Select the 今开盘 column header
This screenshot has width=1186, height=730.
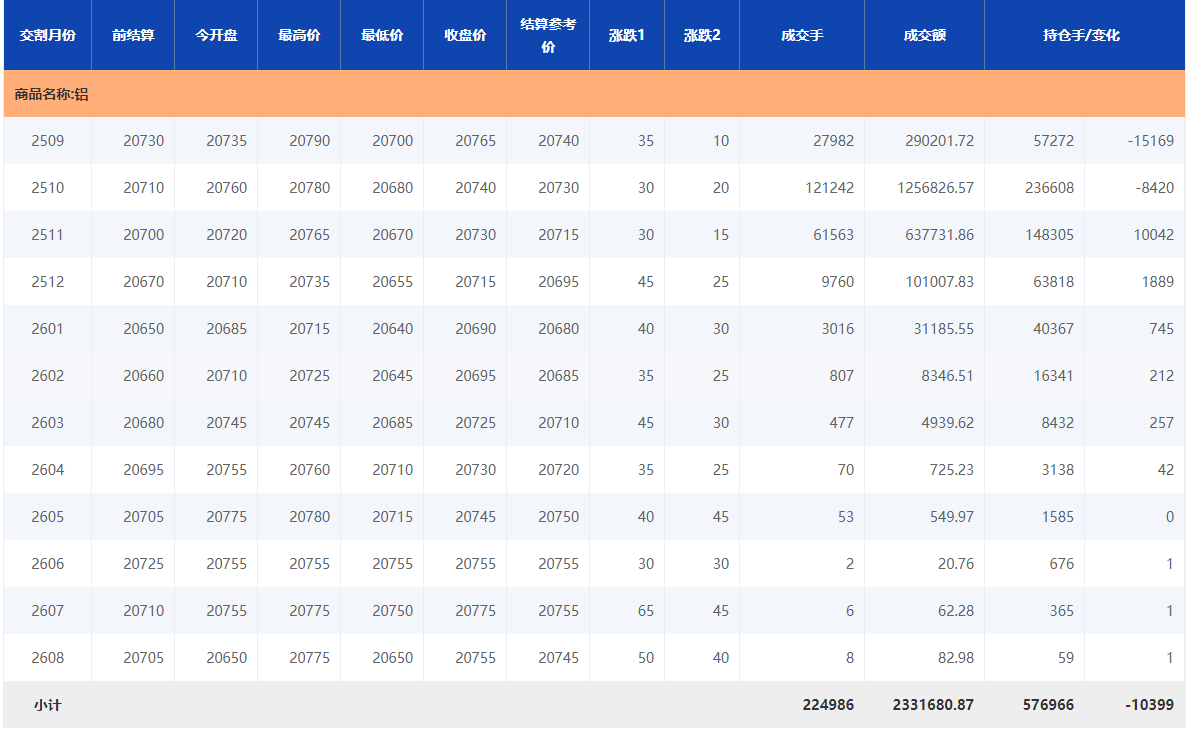[x=216, y=35]
